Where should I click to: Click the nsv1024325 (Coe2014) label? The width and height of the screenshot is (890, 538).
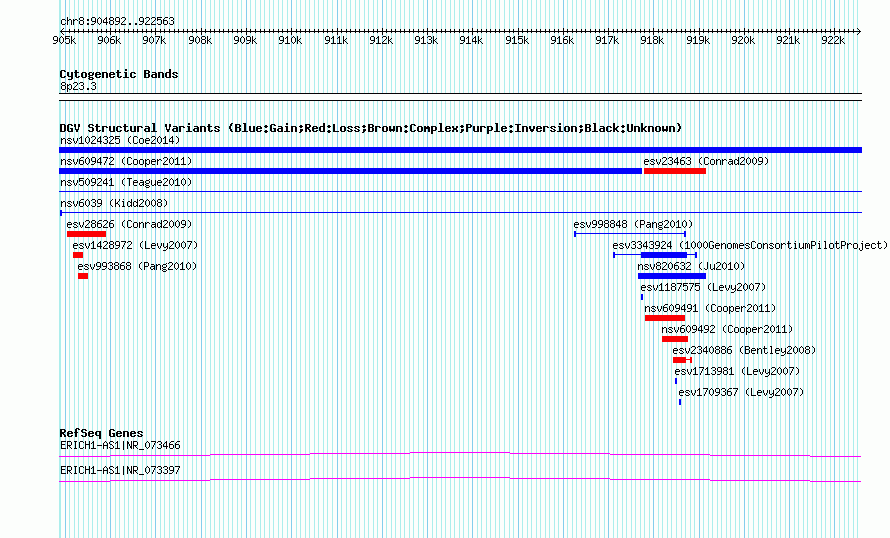click(x=120, y=140)
